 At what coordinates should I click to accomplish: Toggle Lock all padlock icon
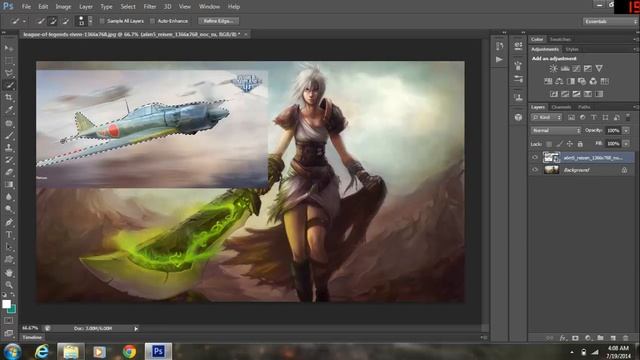580,144
